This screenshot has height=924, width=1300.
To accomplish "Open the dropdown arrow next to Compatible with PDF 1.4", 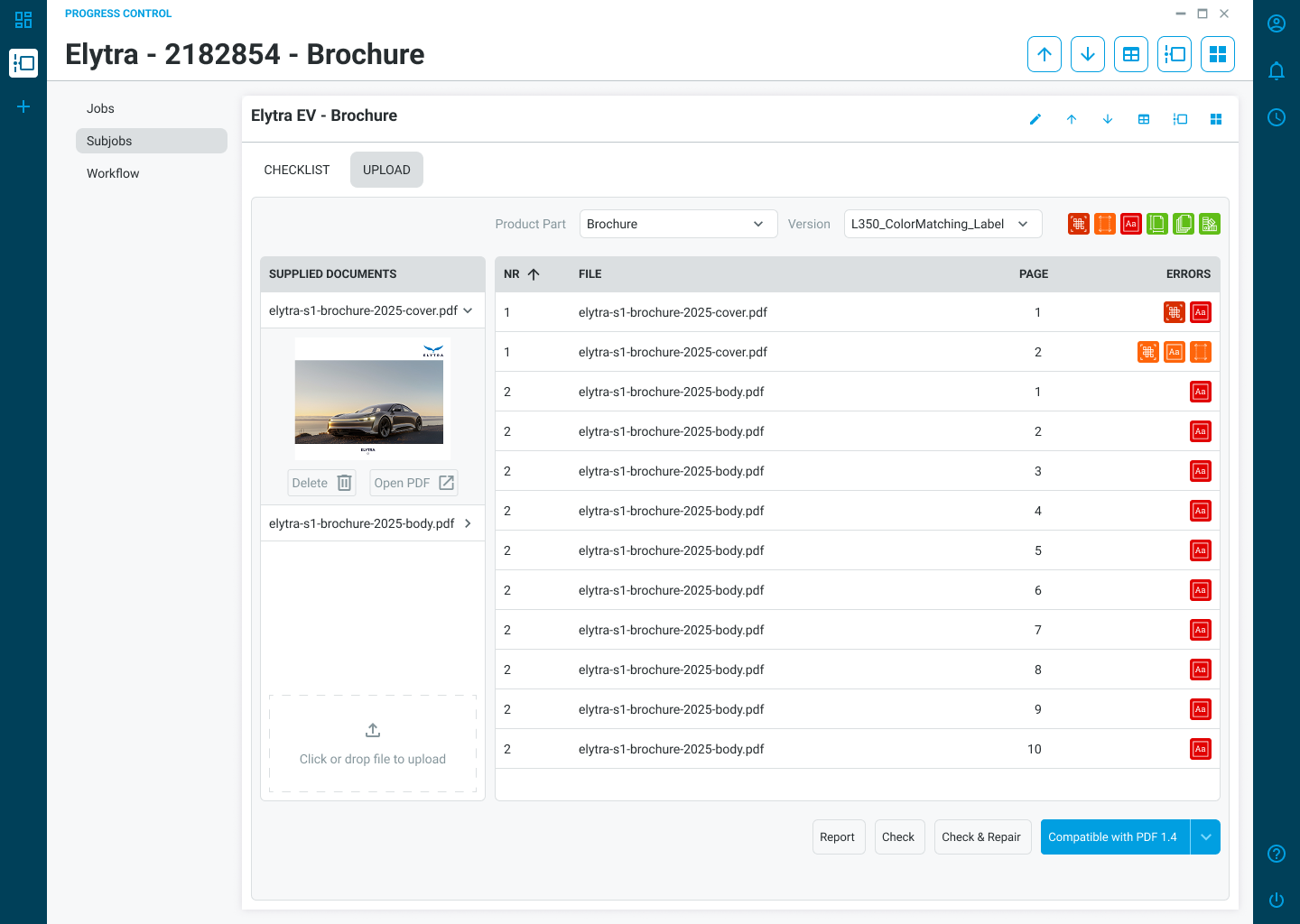I will point(1205,836).
